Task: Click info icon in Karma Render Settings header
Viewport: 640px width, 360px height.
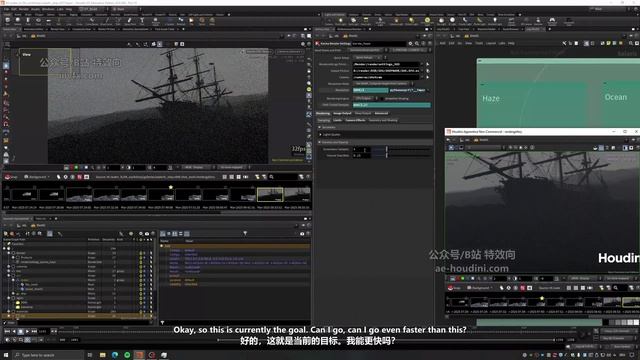Action: pos(423,44)
